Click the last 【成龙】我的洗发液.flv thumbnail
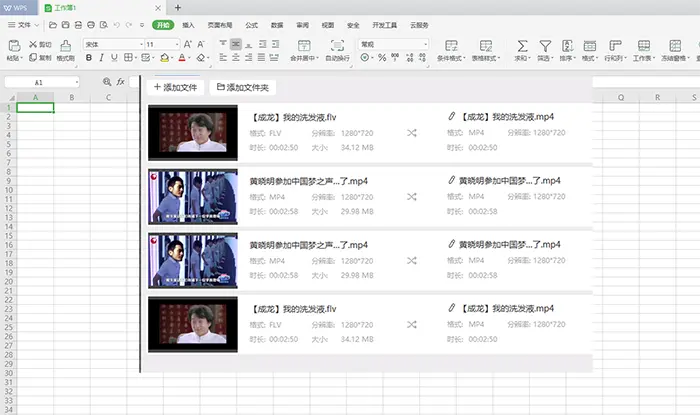 pos(193,324)
